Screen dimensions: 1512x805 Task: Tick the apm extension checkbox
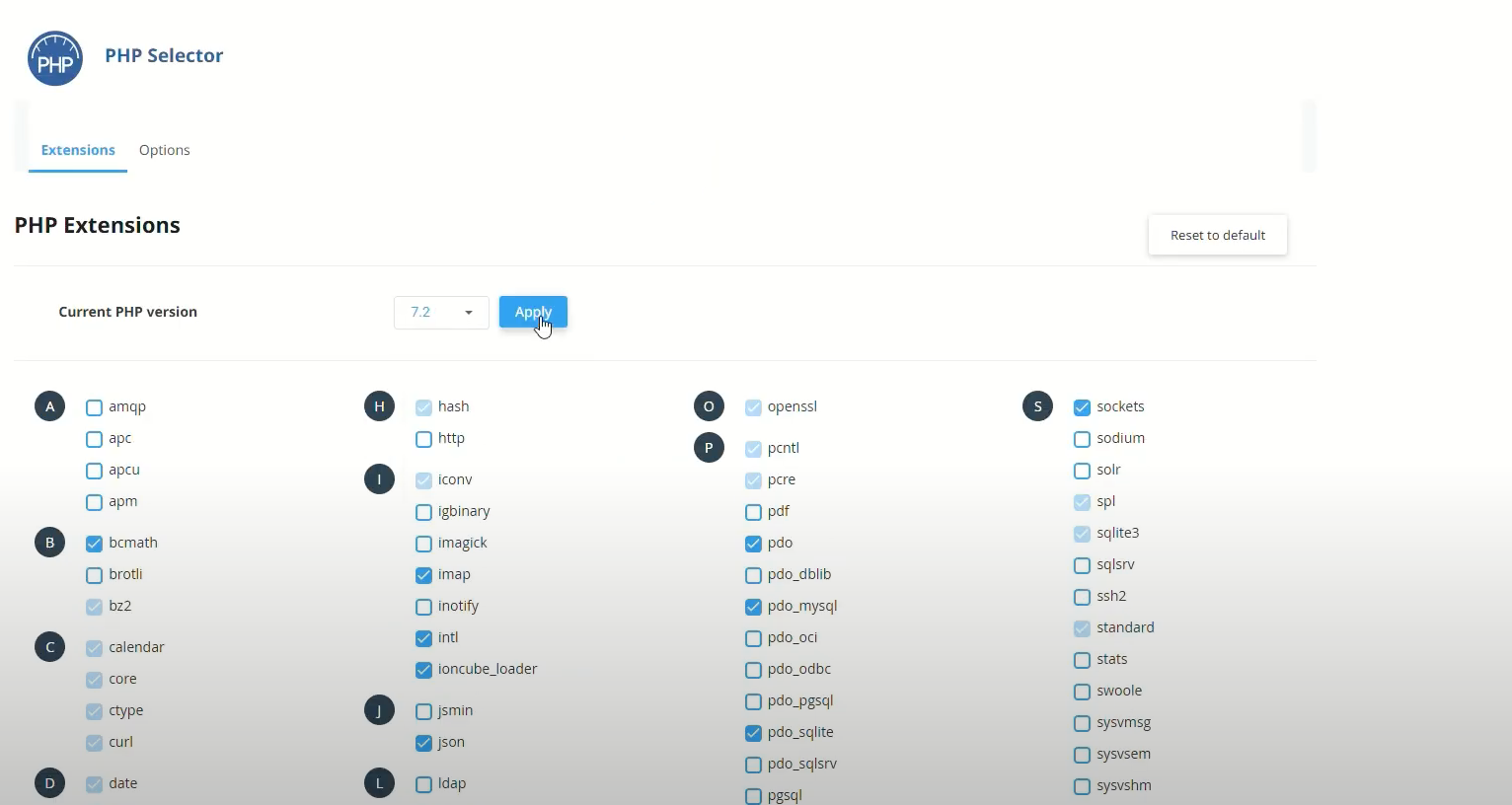click(x=94, y=502)
